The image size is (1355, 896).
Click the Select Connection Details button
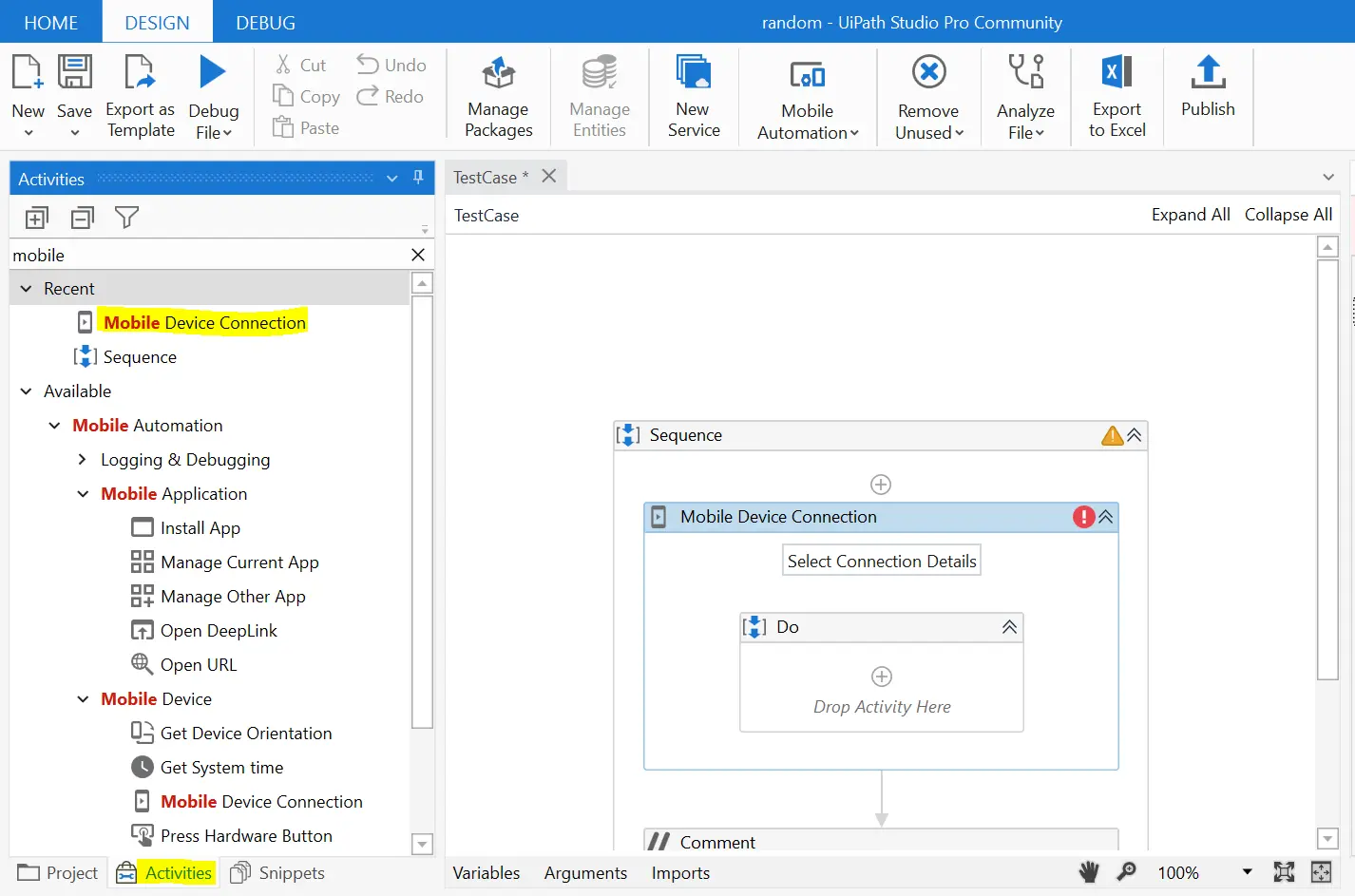click(x=881, y=561)
